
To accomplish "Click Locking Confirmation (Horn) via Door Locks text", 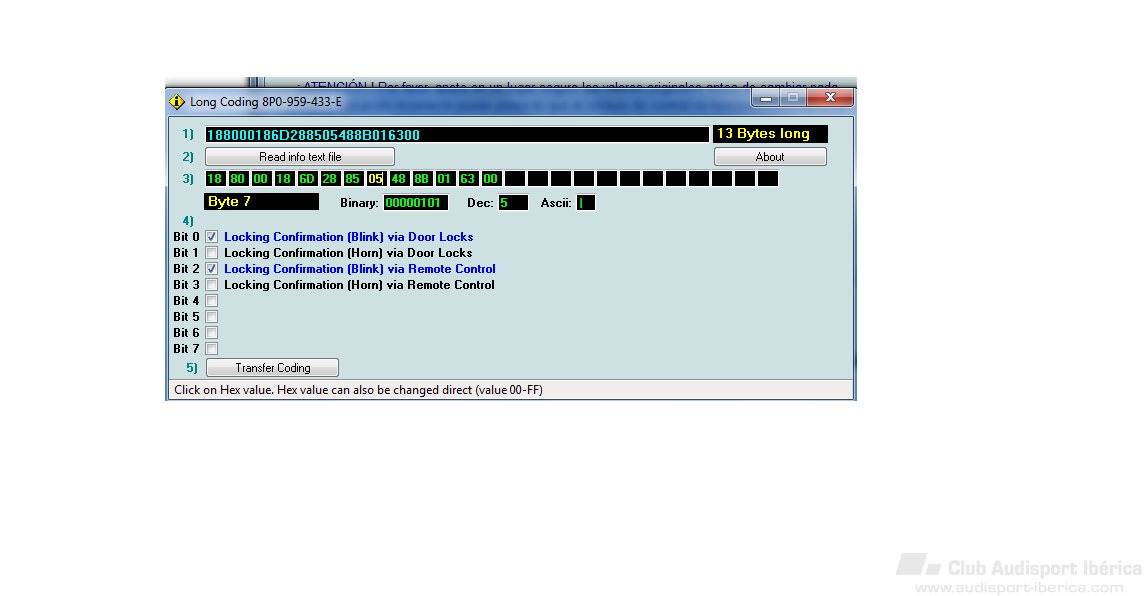I will [348, 252].
